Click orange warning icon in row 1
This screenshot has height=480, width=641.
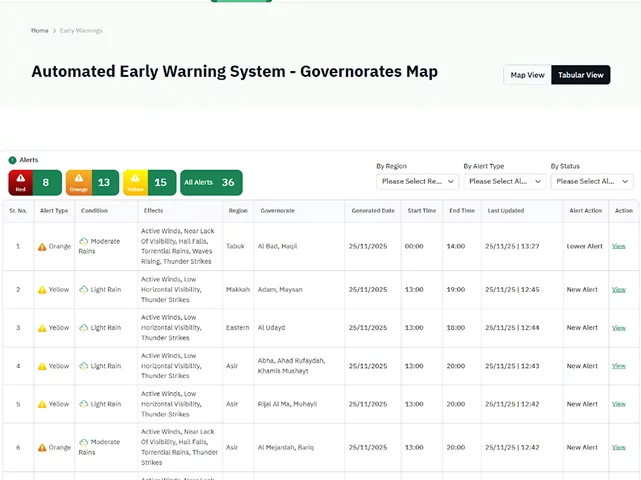tap(42, 247)
